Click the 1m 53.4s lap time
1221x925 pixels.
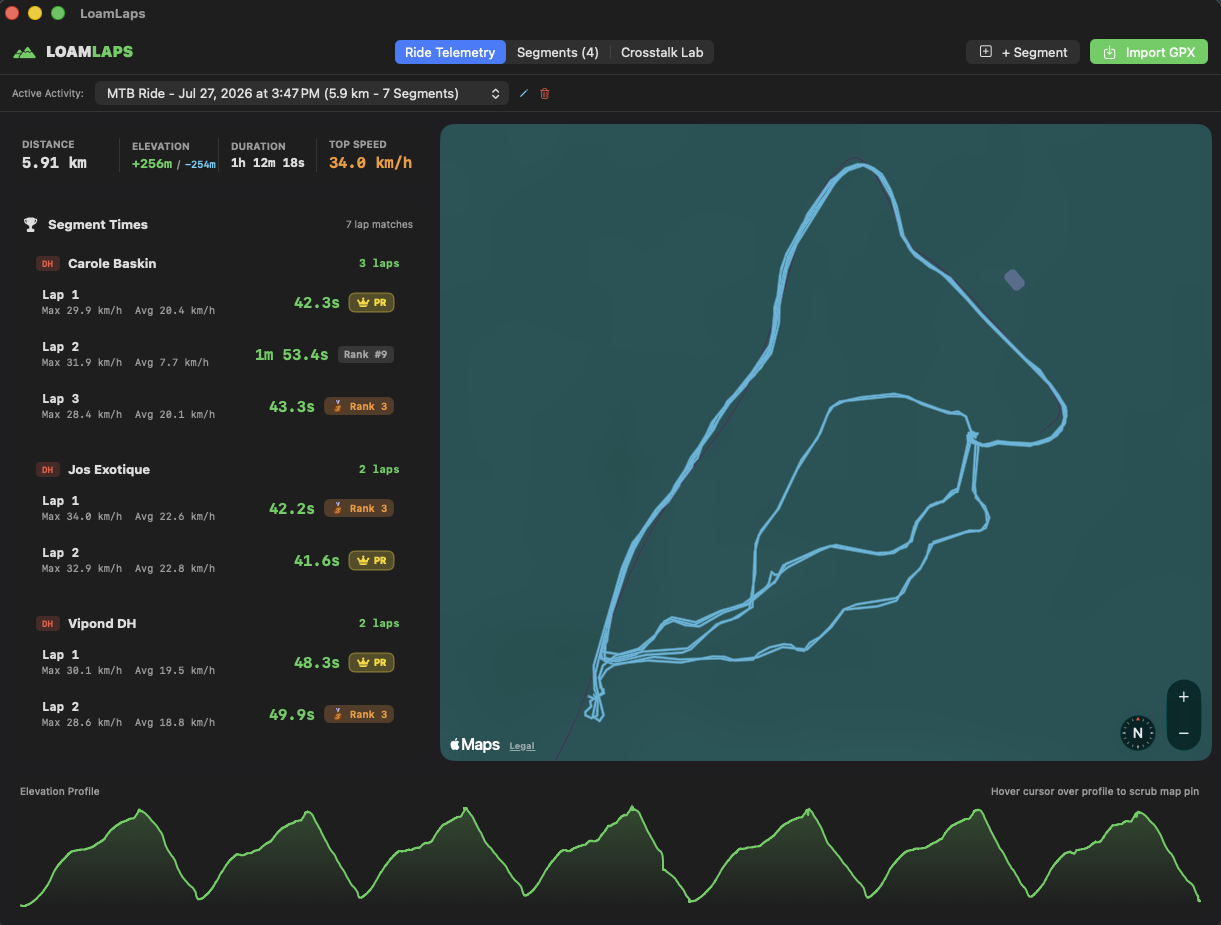[x=291, y=354]
